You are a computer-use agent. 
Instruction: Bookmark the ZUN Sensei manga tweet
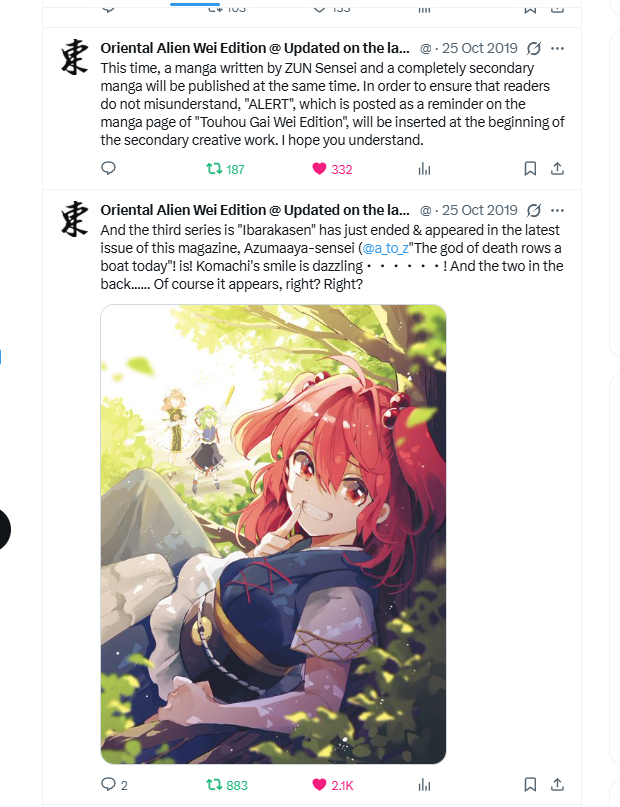530,169
